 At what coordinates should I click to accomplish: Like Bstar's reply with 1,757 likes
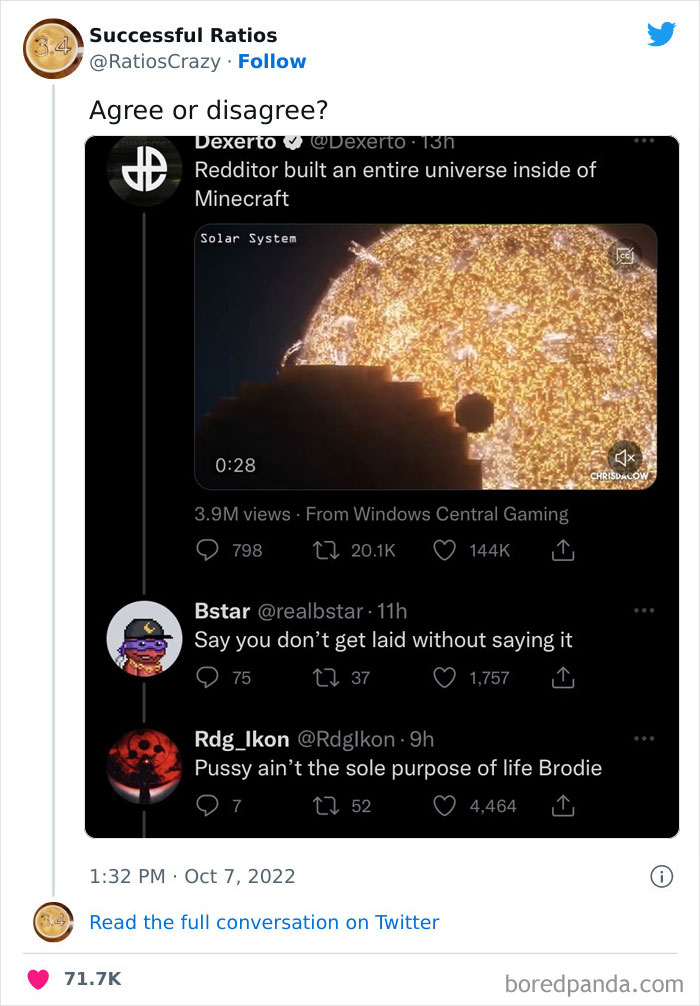[444, 678]
